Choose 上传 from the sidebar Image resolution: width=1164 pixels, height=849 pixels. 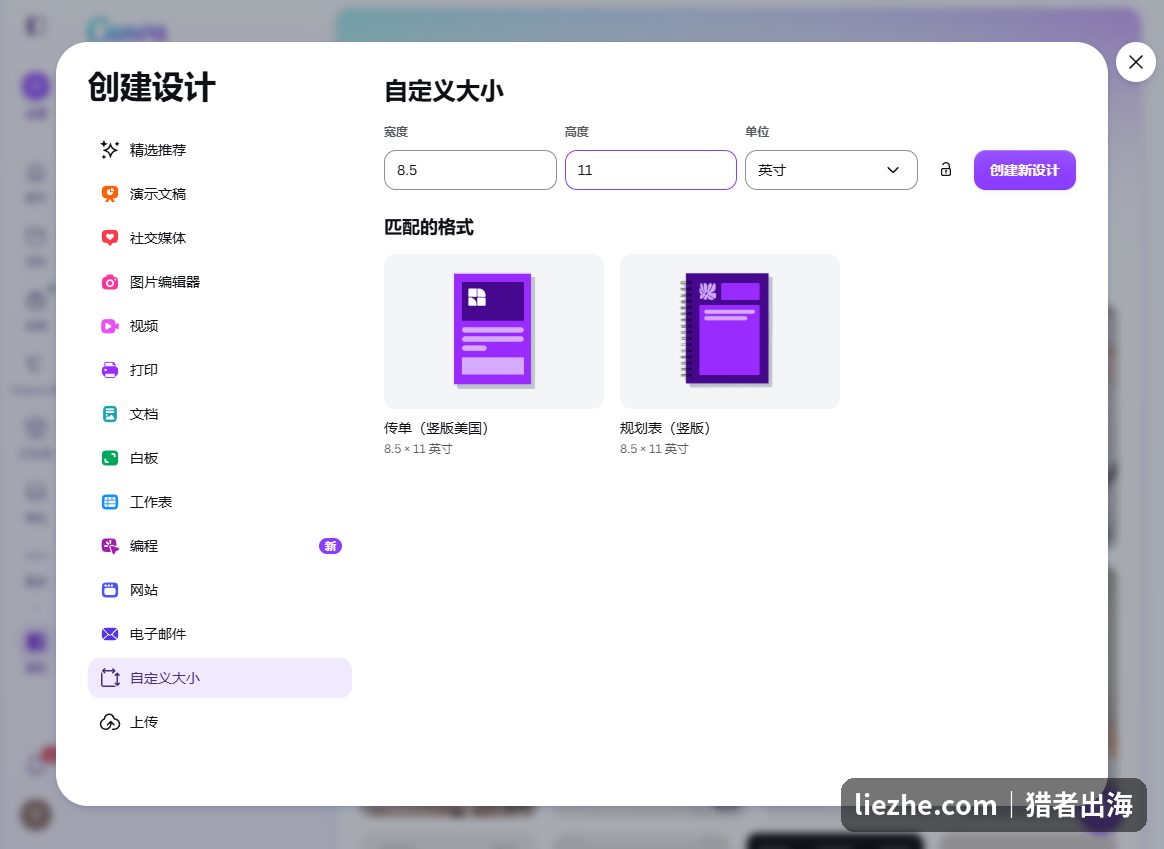click(220, 722)
